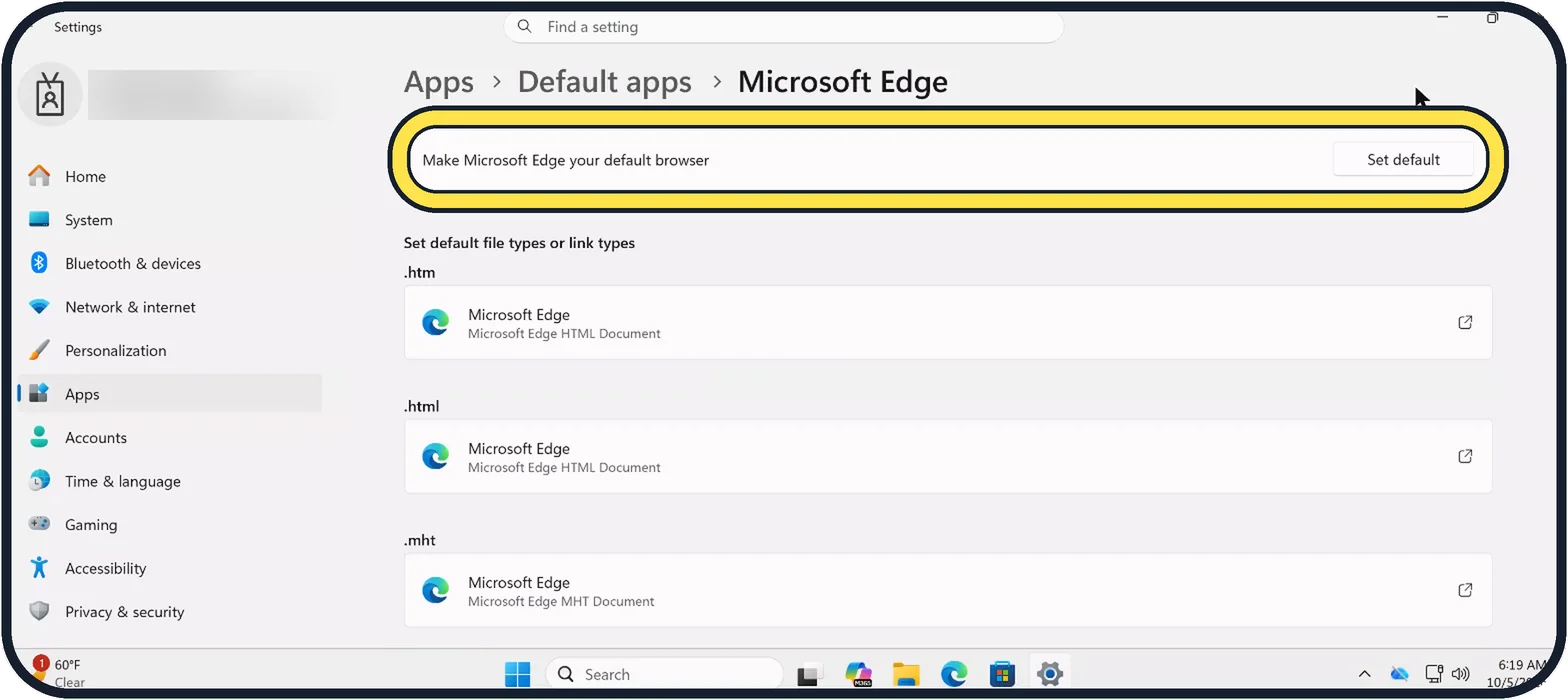Open the .htm Microsoft Edge association
The height and width of the screenshot is (700, 1568).
(948, 323)
